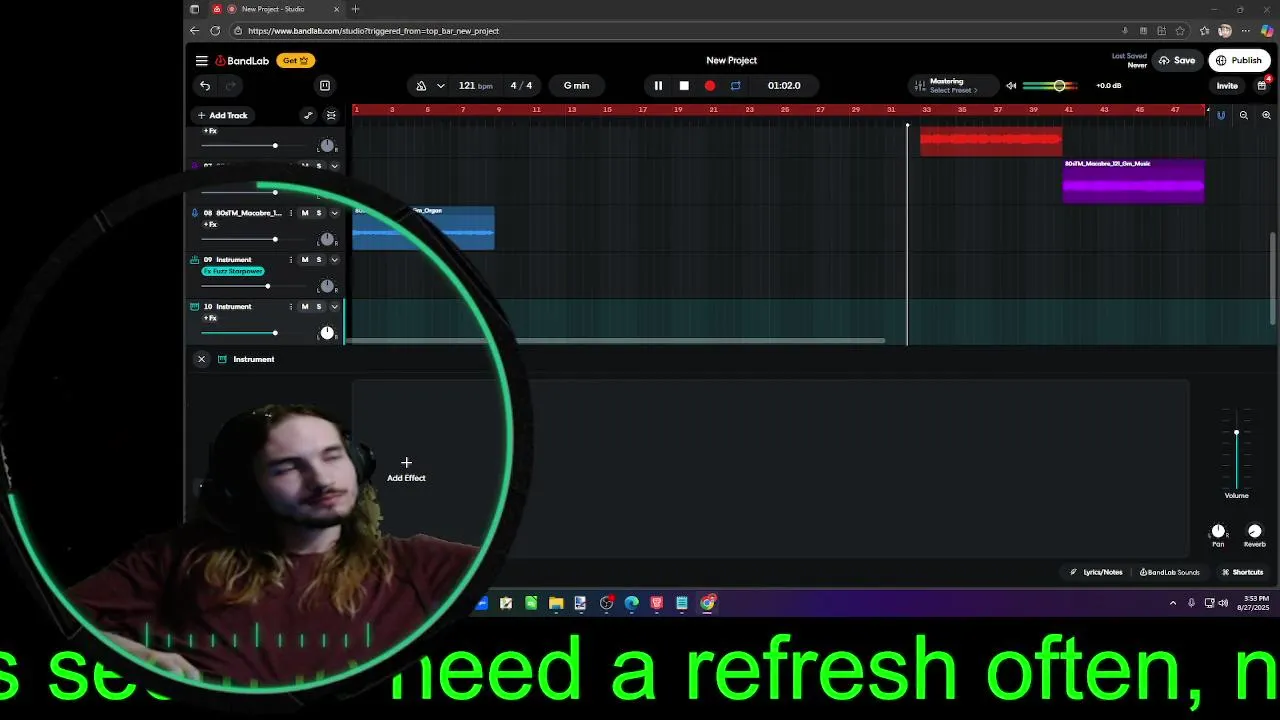Click the Invite button
The height and width of the screenshot is (720, 1280).
click(1227, 86)
